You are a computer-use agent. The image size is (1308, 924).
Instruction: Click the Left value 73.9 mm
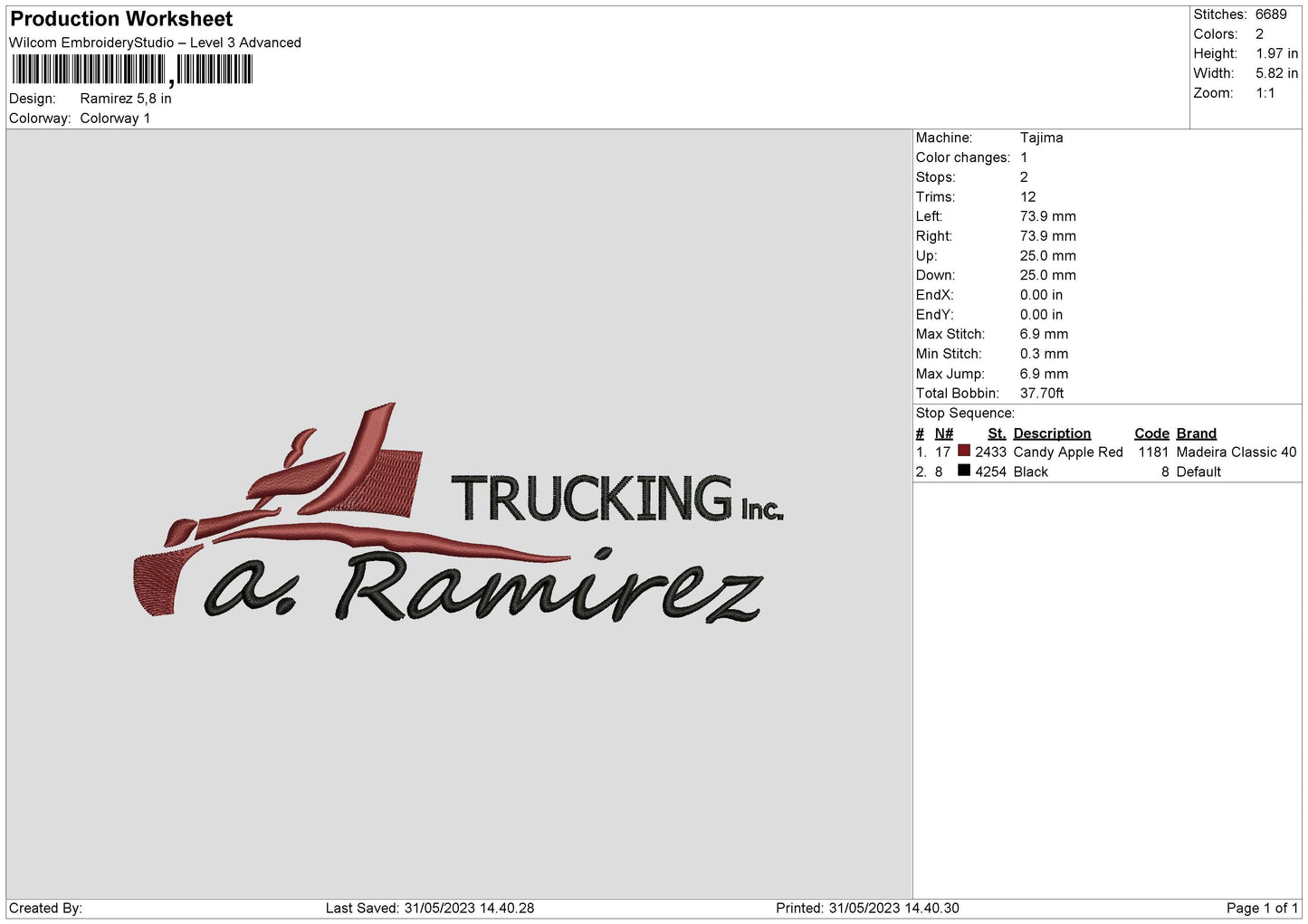(1047, 216)
